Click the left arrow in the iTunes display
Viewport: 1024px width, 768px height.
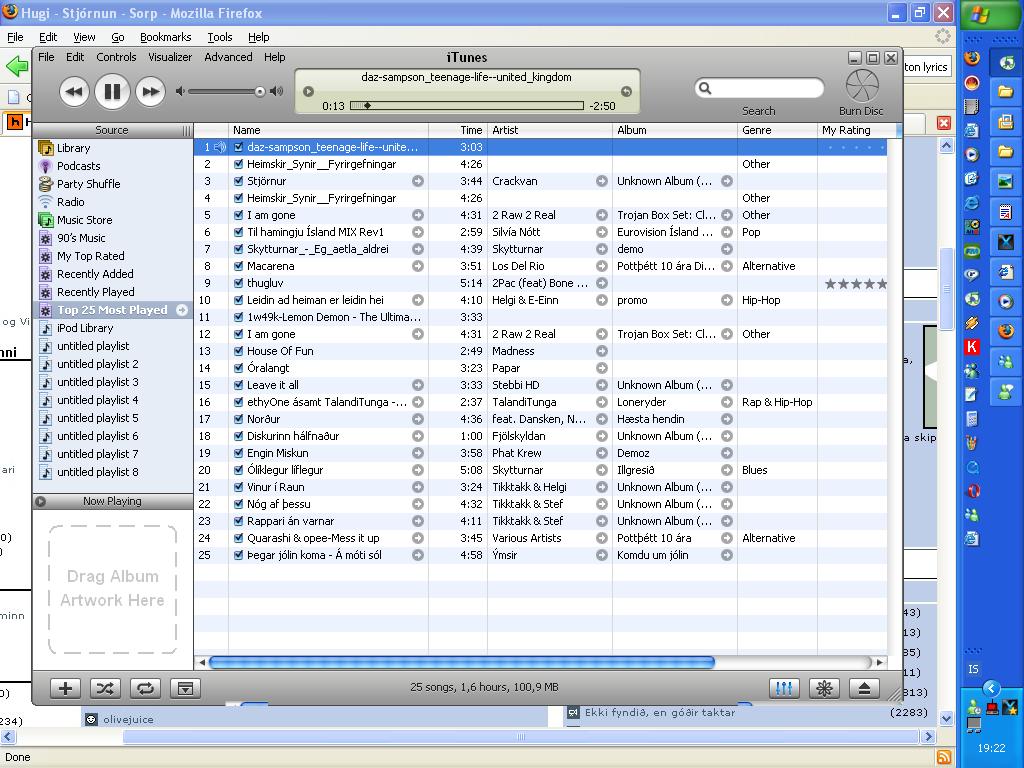click(308, 91)
